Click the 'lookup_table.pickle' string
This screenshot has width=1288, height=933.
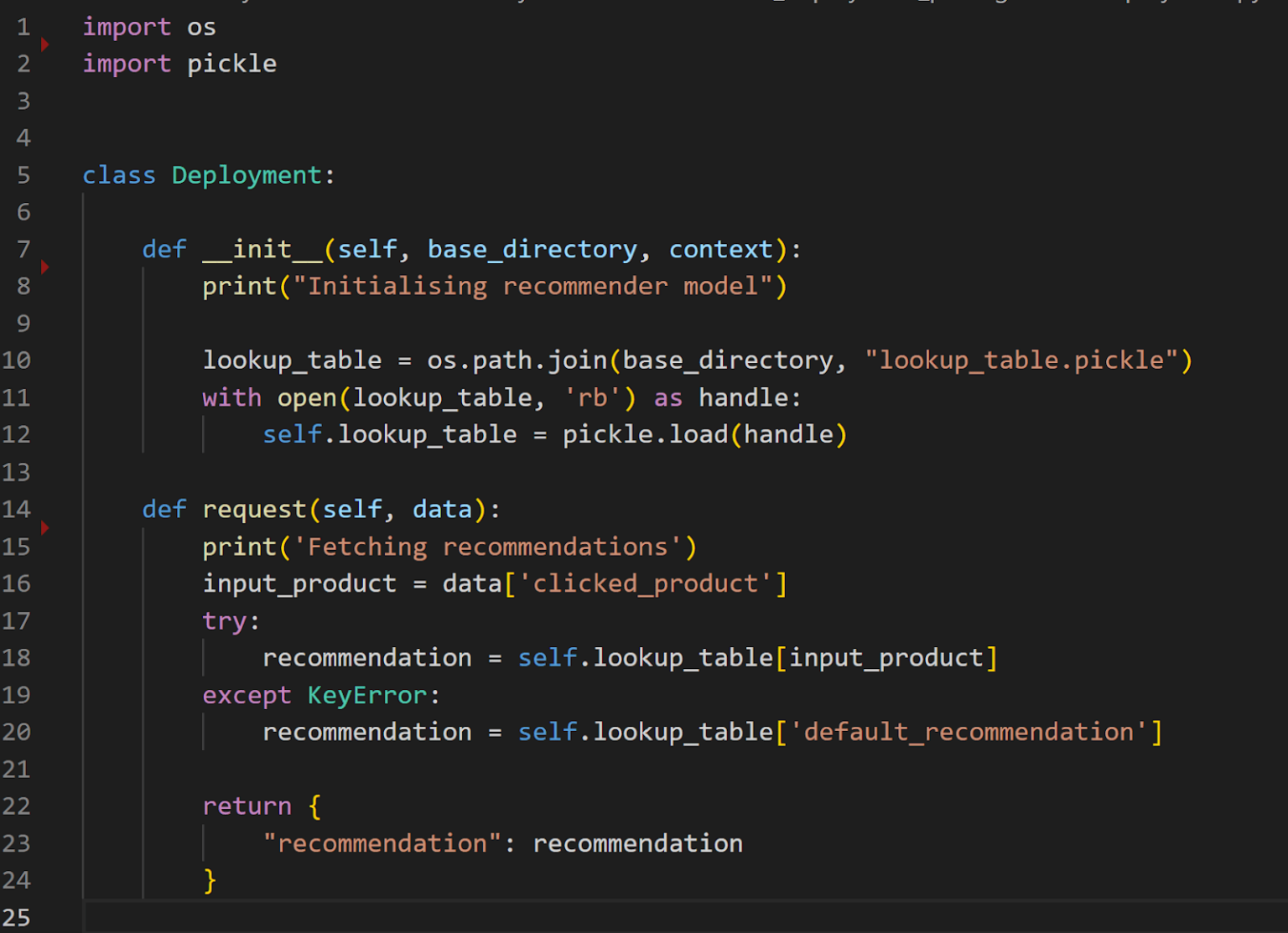coord(1022,360)
